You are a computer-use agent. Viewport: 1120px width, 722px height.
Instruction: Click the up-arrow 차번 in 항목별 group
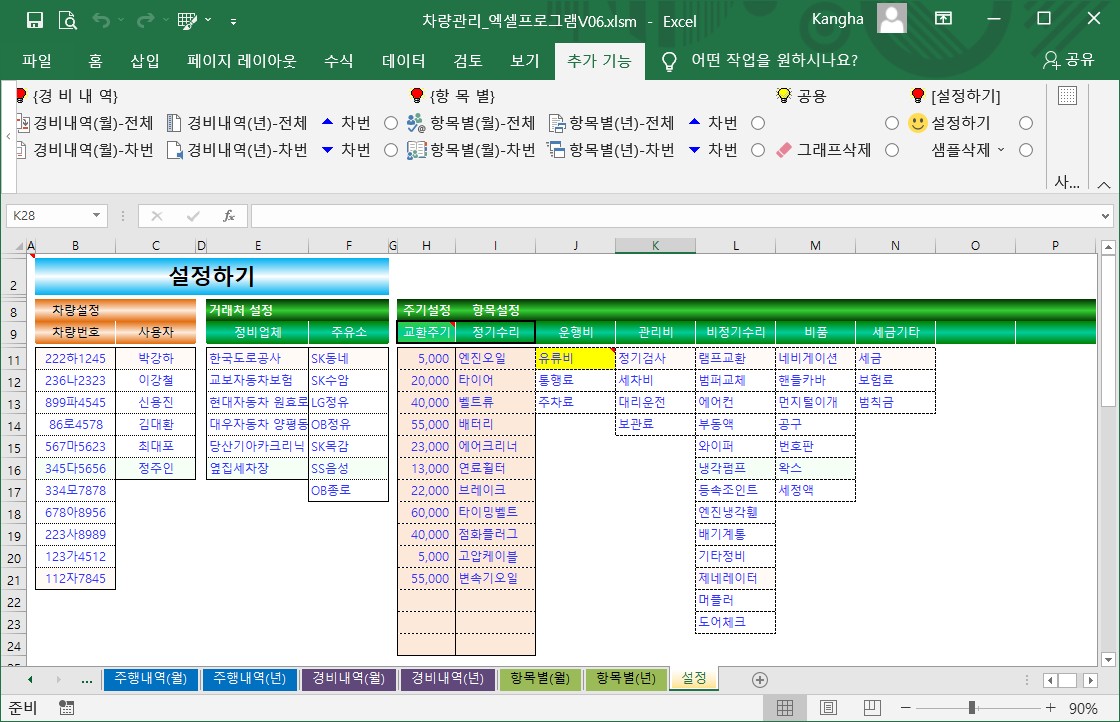click(x=713, y=123)
